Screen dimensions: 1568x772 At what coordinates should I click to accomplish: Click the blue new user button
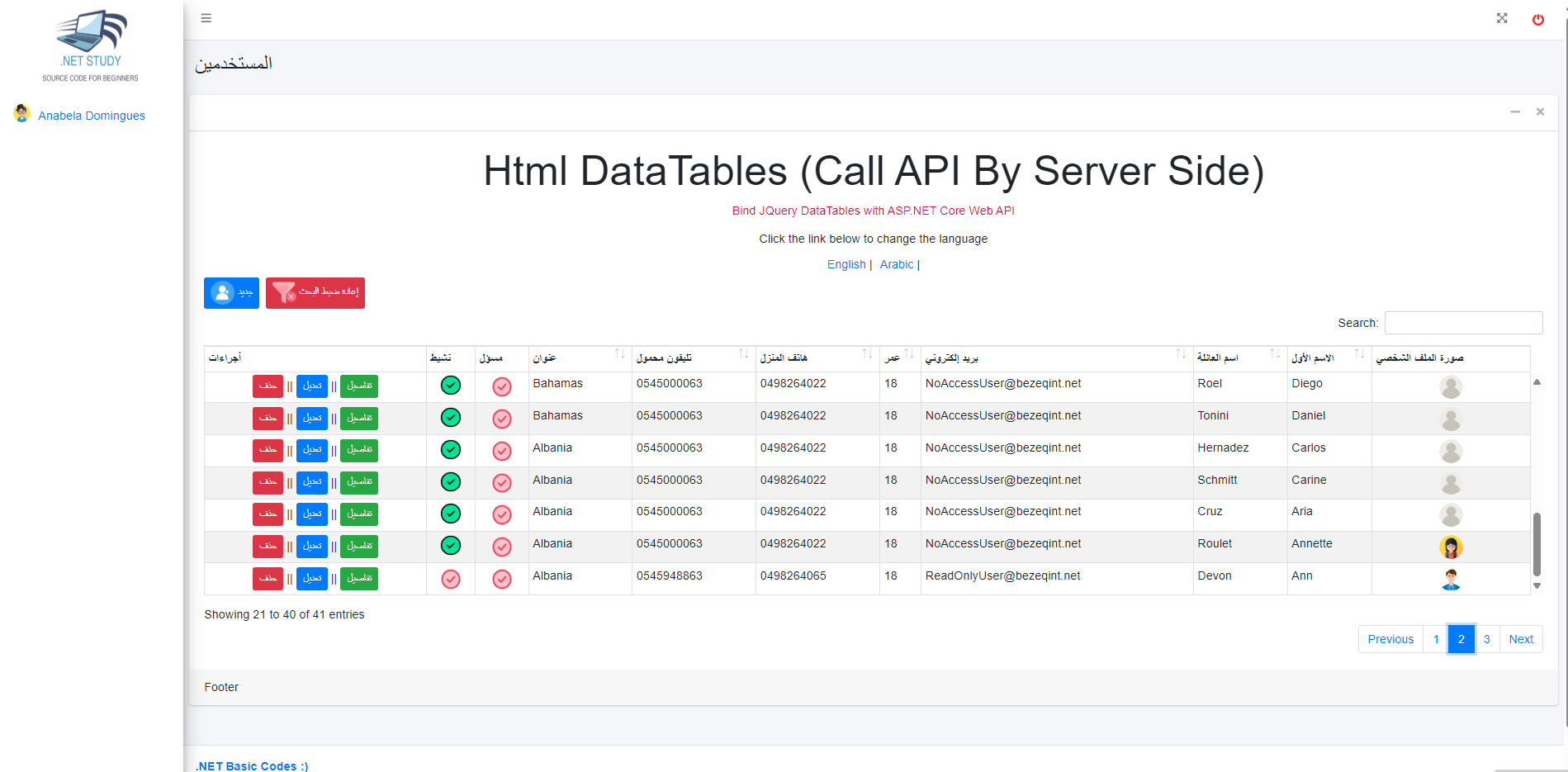pos(231,292)
